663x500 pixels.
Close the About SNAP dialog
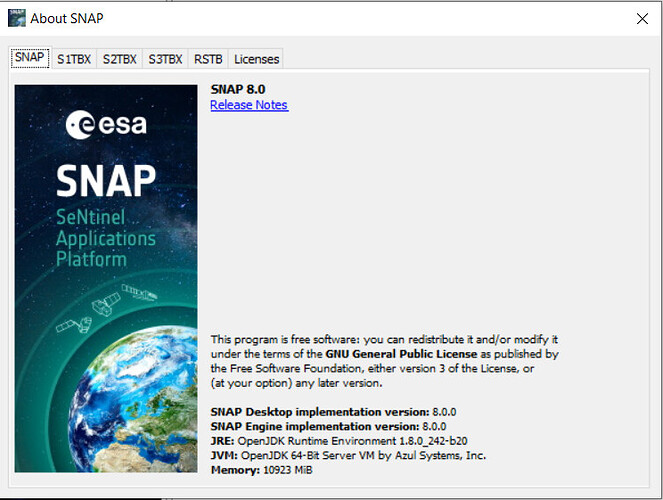point(642,19)
